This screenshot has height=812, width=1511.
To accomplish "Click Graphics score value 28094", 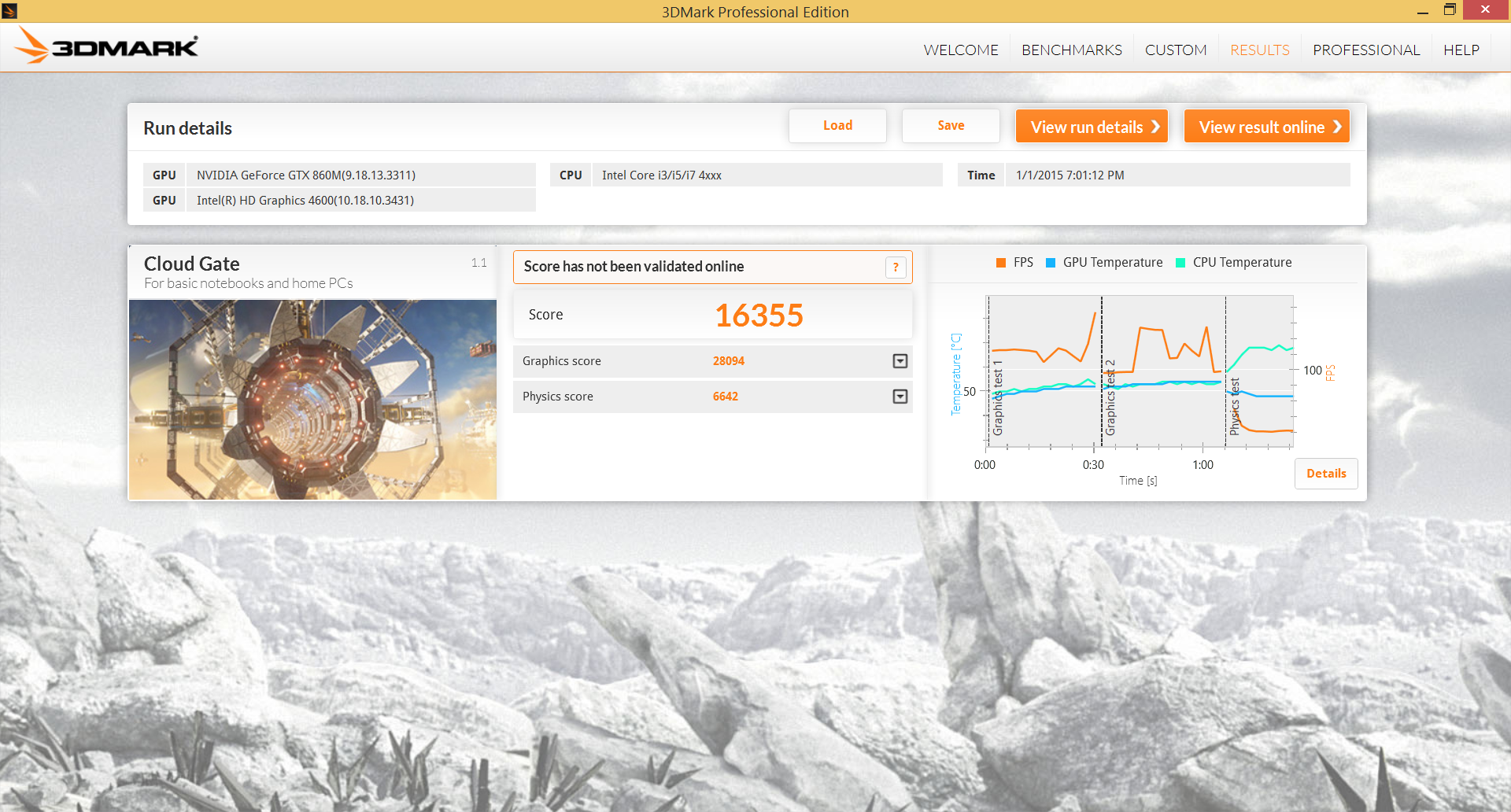I will click(729, 361).
